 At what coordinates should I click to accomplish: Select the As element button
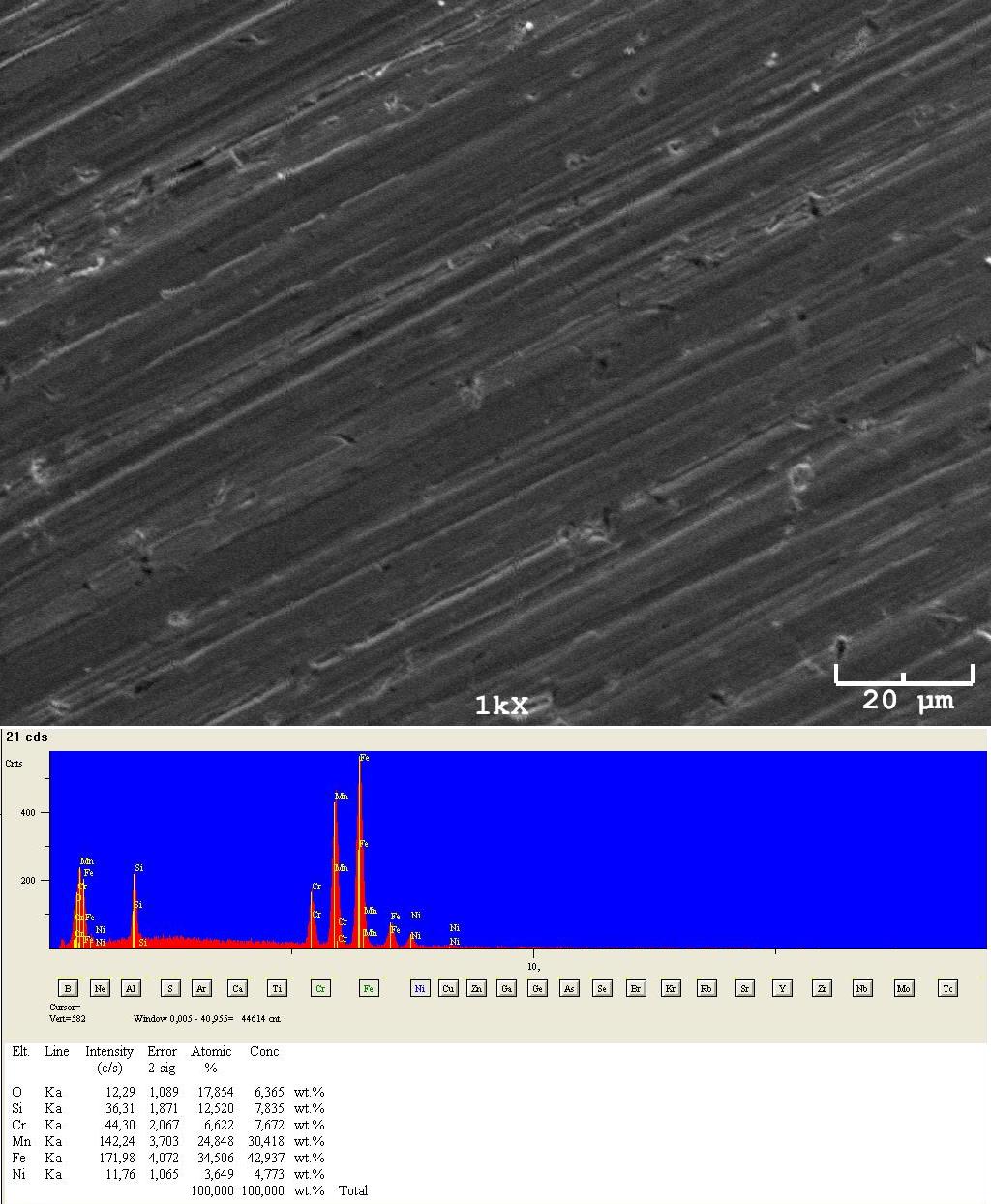click(x=570, y=988)
